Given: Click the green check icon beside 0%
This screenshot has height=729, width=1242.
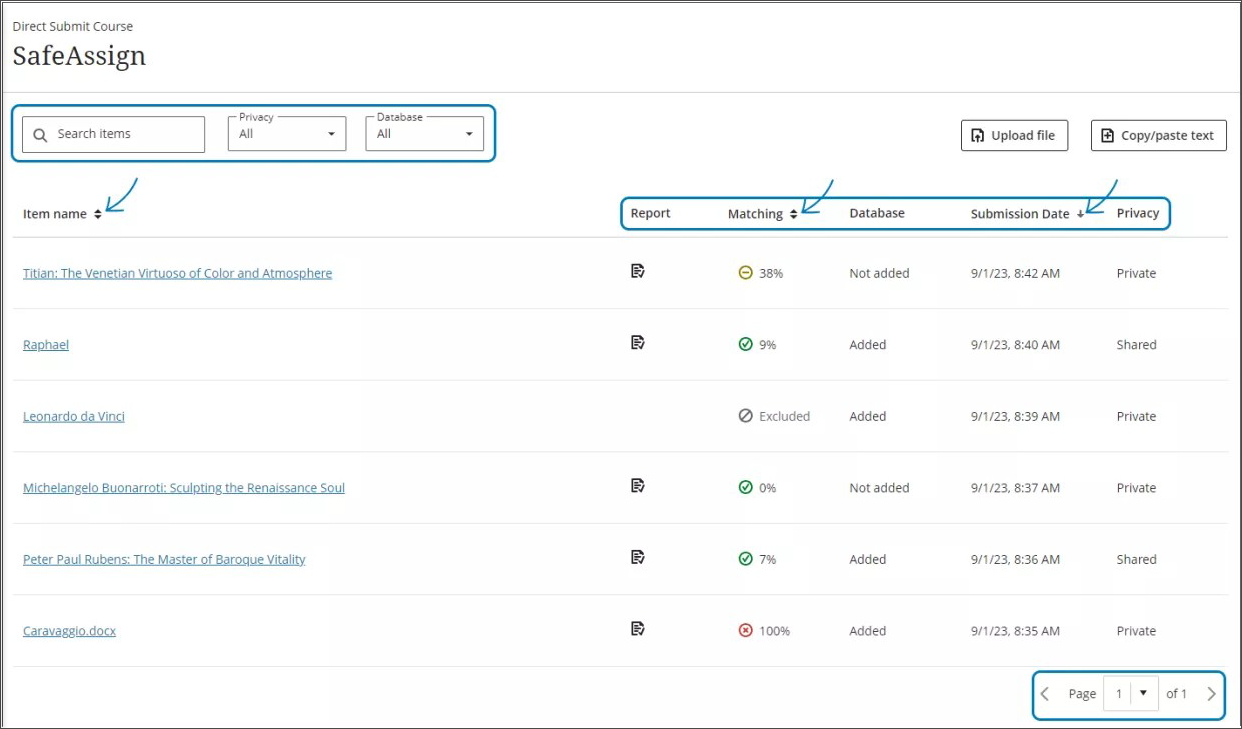Looking at the screenshot, I should 745,488.
